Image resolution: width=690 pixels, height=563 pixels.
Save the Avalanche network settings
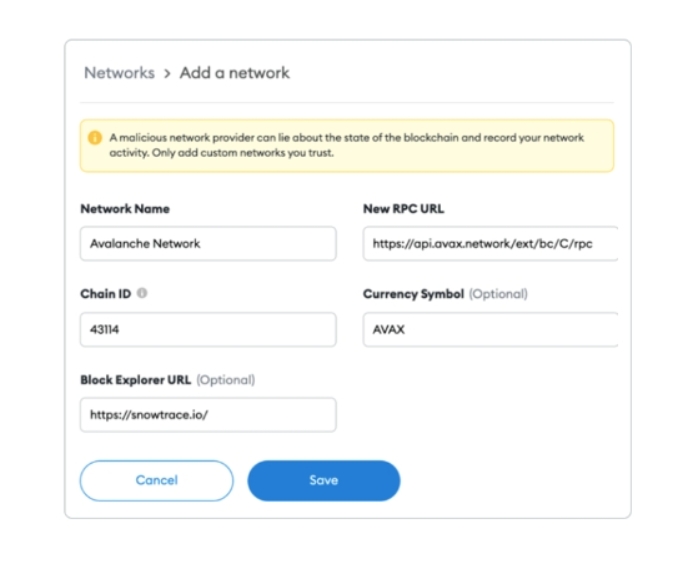click(x=324, y=480)
